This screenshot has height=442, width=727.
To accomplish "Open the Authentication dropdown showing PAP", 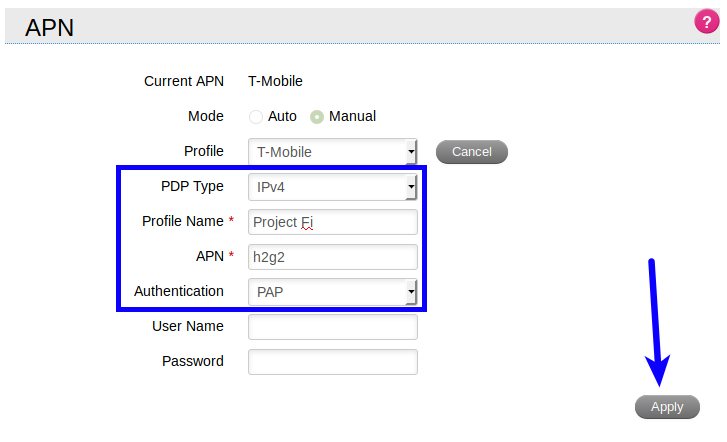I will pos(332,292).
